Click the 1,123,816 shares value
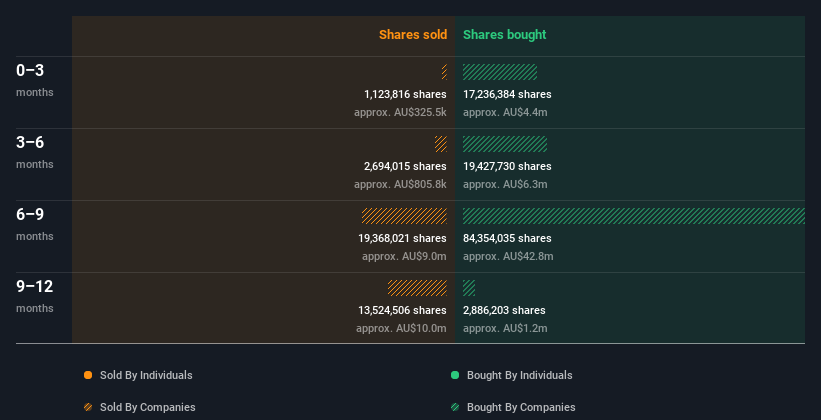 405,94
